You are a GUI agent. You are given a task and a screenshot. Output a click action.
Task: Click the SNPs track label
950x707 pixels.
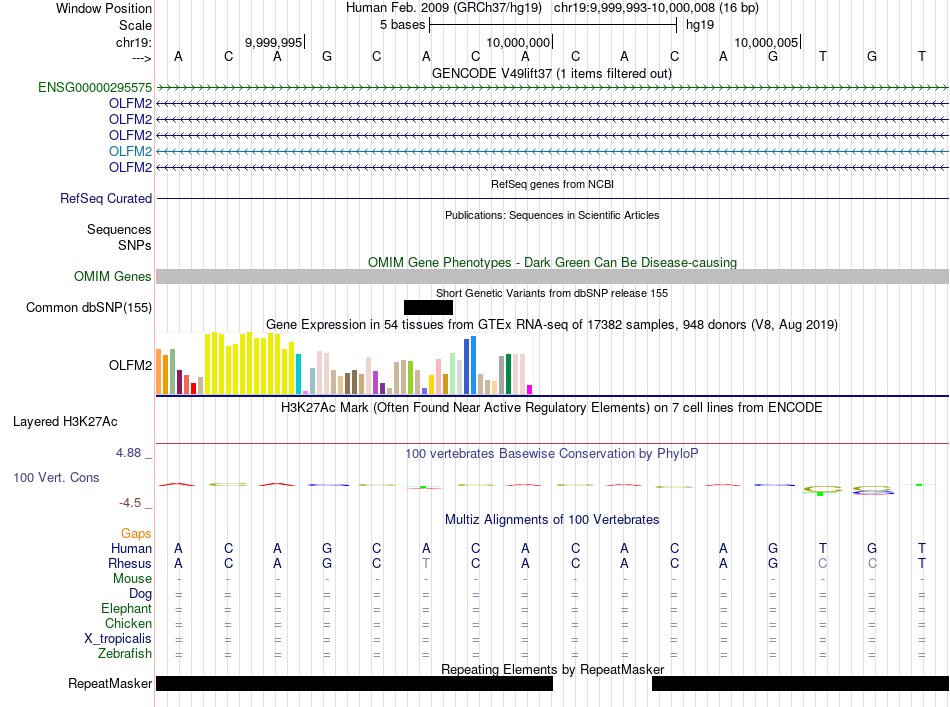coord(135,245)
